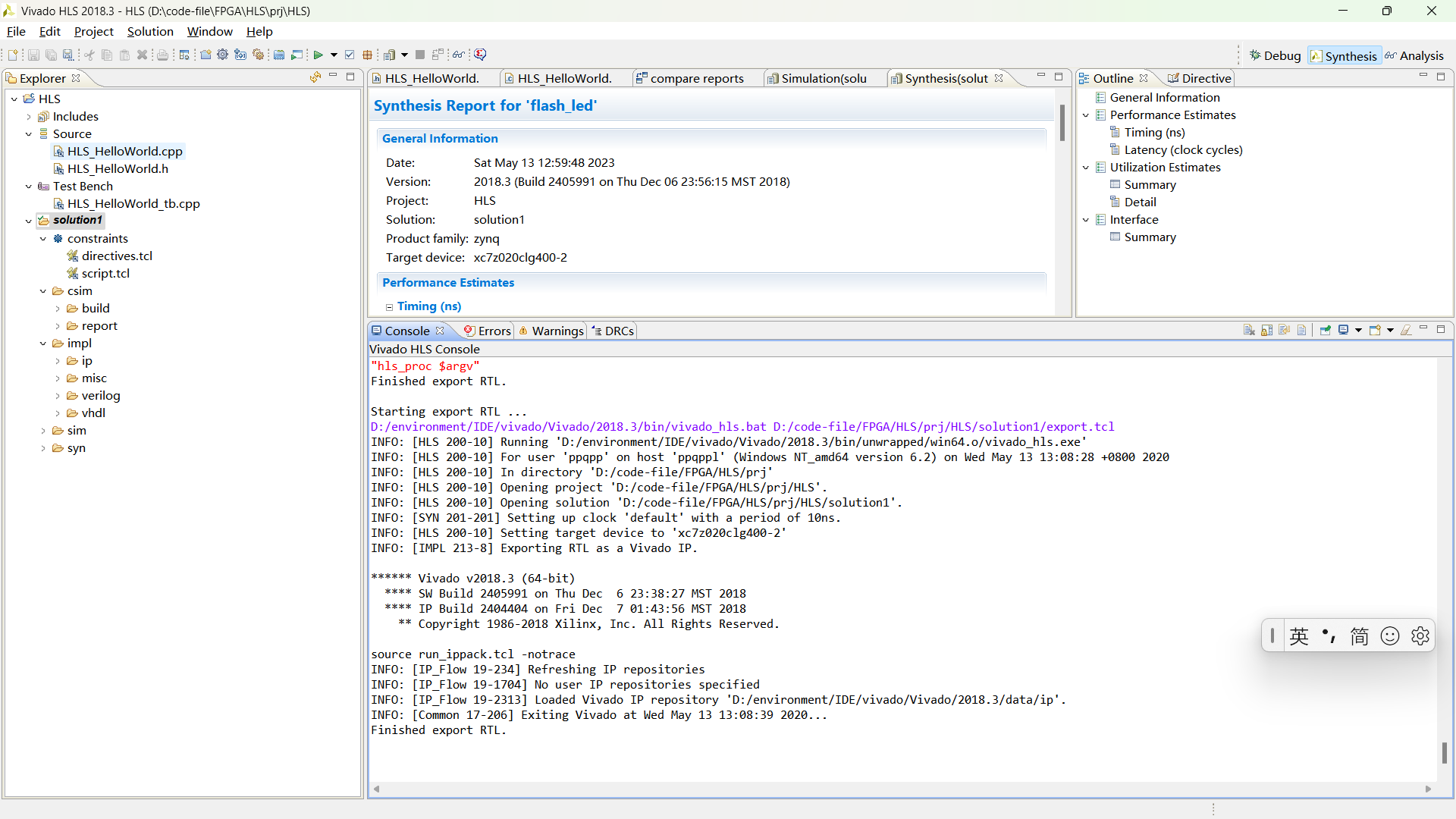
Task: Maximize the Console panel
Action: pos(1441,329)
